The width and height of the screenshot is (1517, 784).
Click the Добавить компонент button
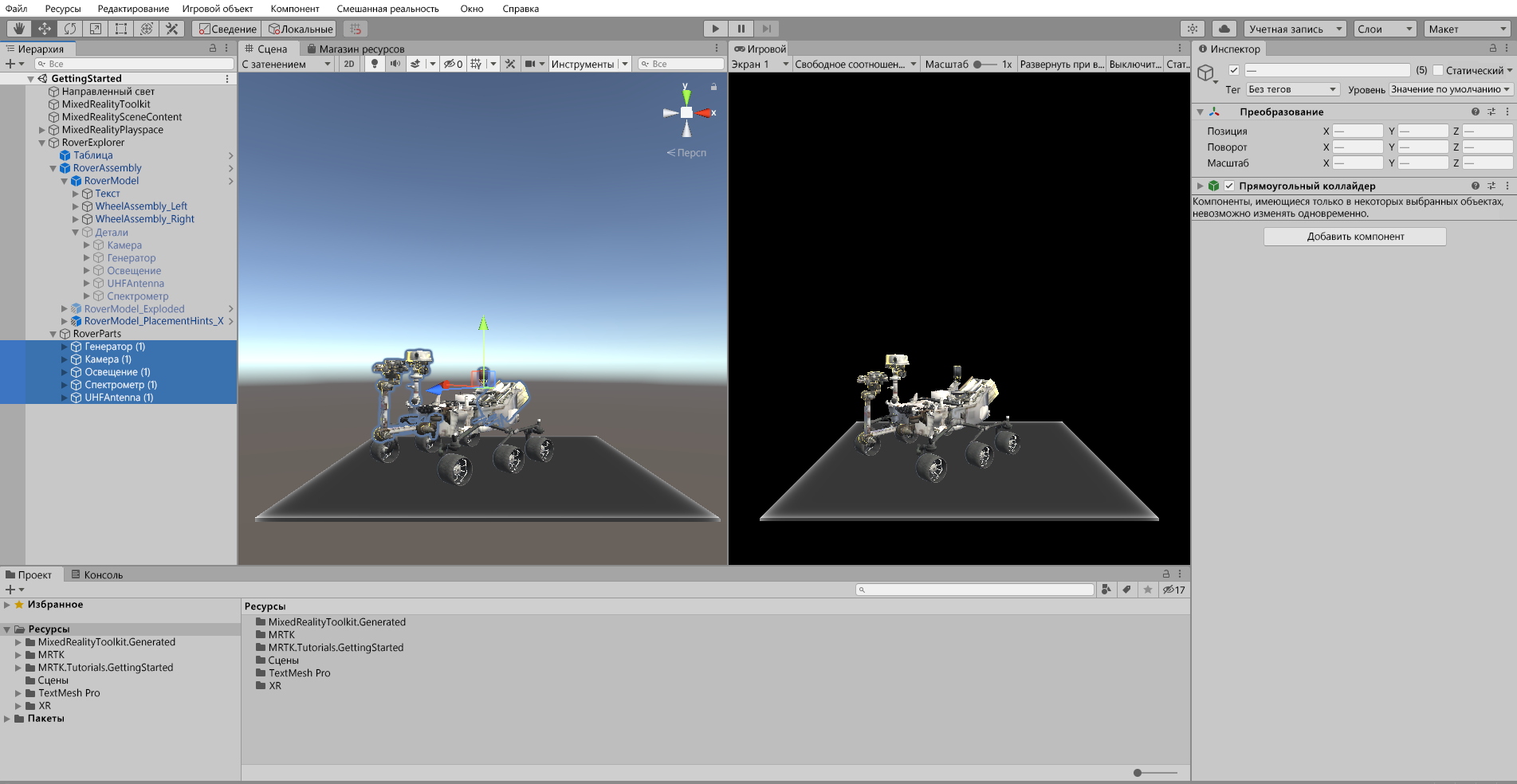click(x=1355, y=237)
